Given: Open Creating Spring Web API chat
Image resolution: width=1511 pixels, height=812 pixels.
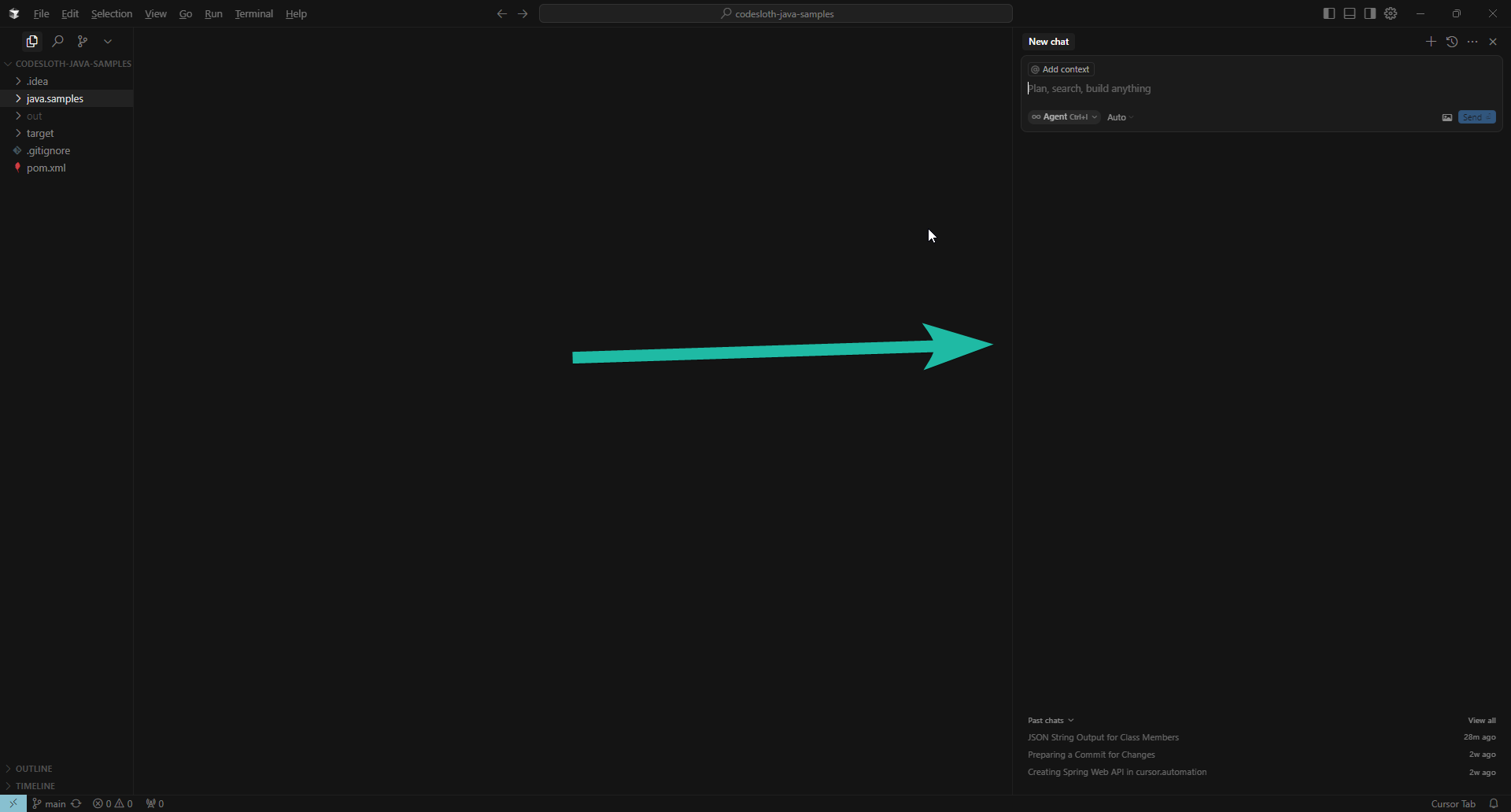Looking at the screenshot, I should click(x=1262, y=772).
